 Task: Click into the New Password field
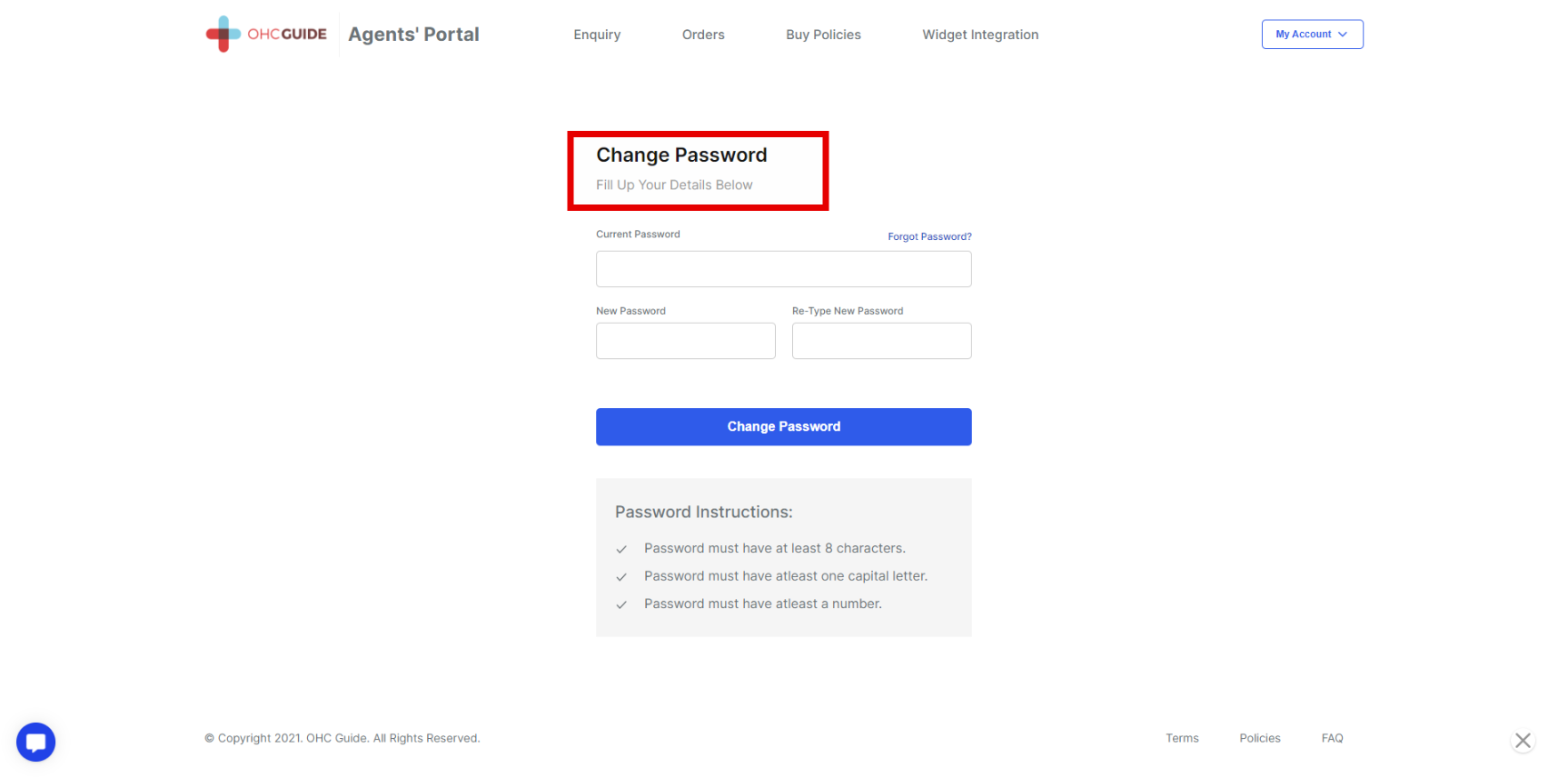[x=685, y=341]
